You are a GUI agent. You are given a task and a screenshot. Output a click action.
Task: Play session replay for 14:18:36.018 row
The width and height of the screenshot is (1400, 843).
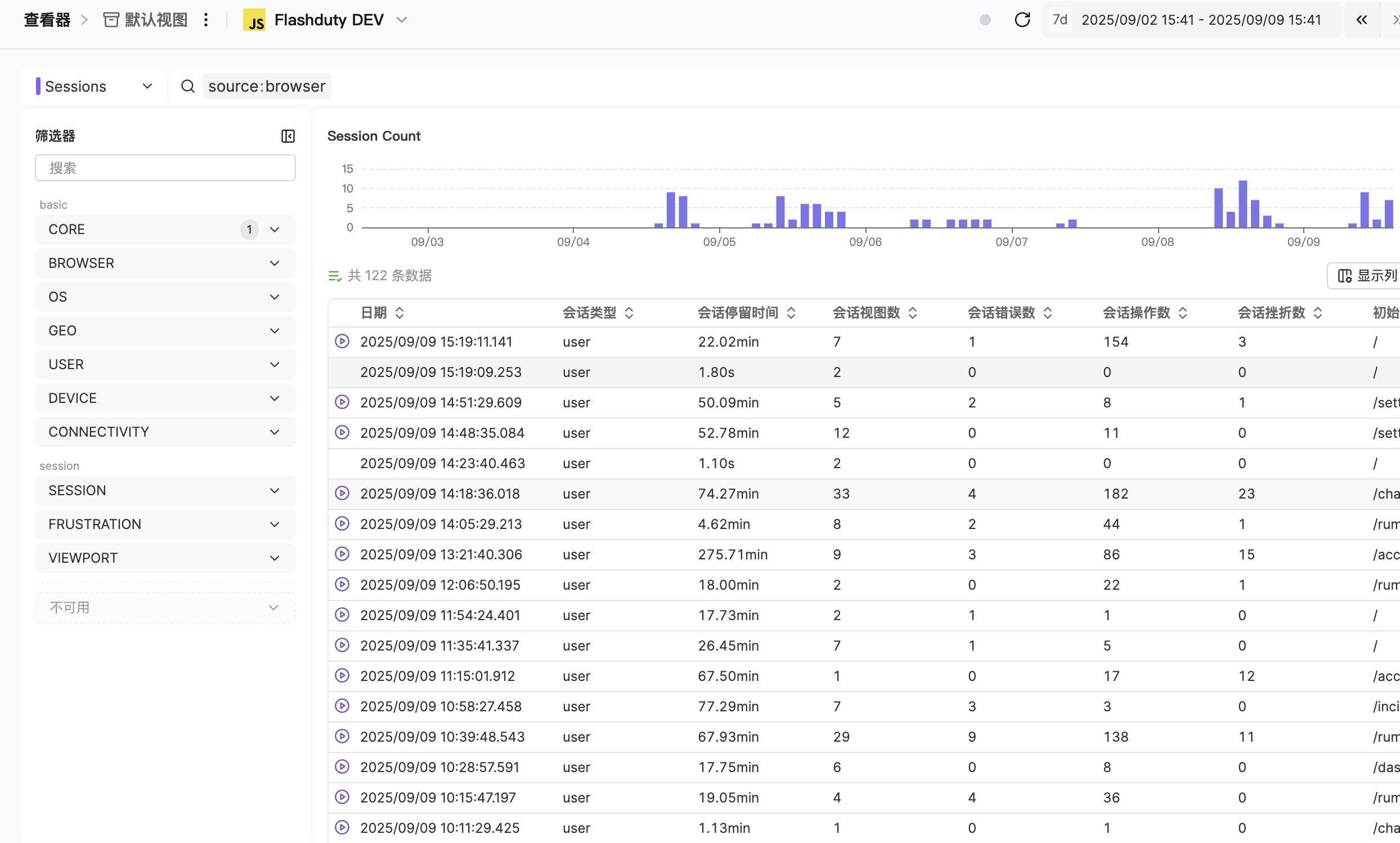coord(342,494)
